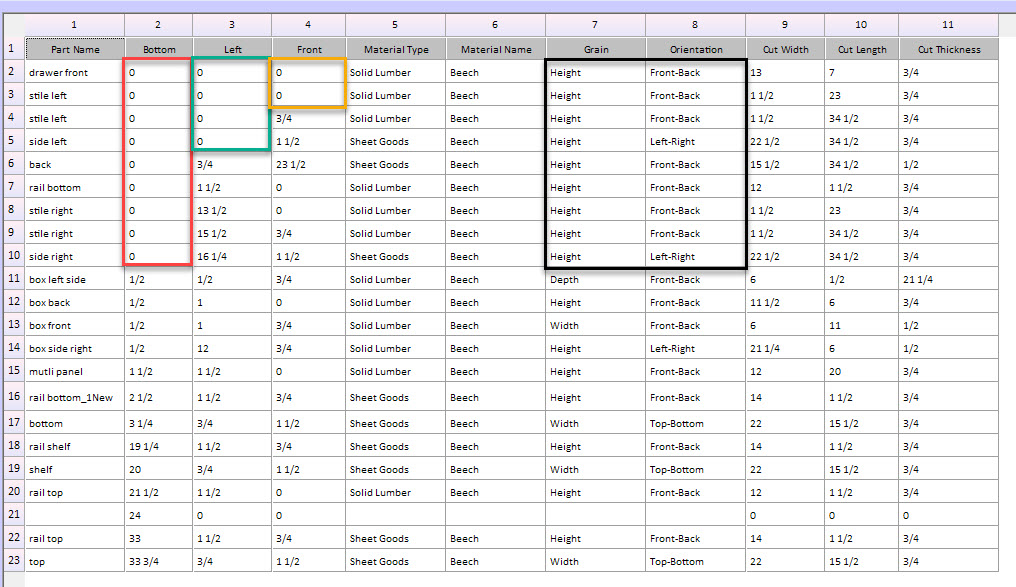Click the Orientation column header

pos(696,49)
